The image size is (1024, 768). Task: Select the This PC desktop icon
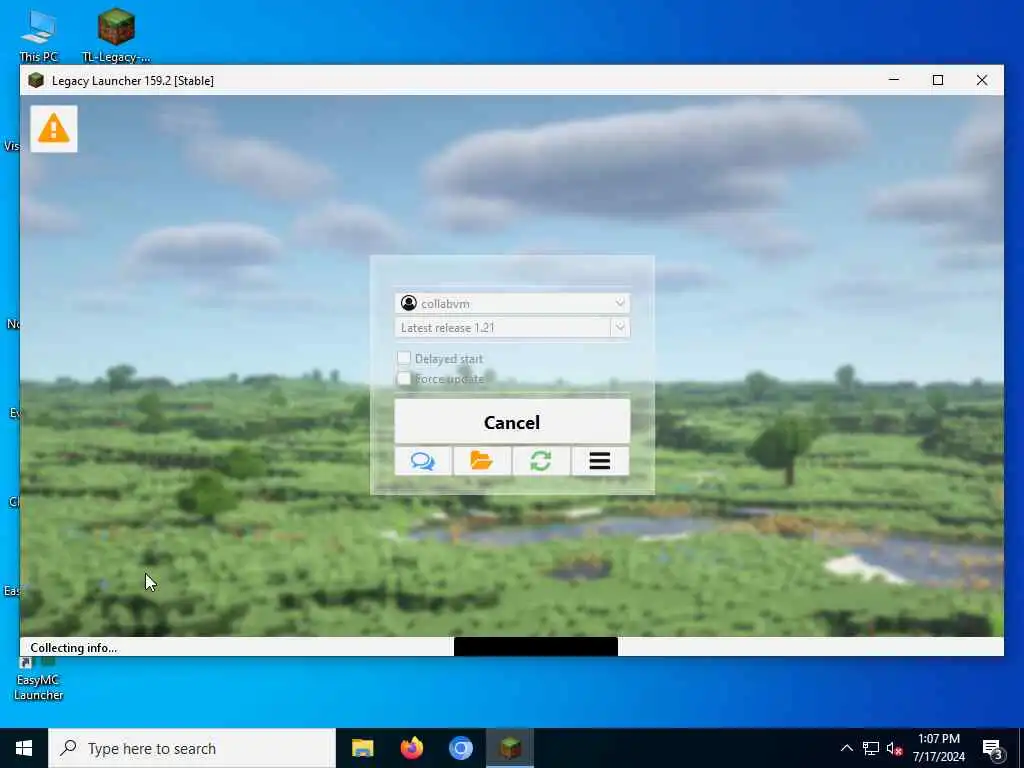[x=39, y=36]
